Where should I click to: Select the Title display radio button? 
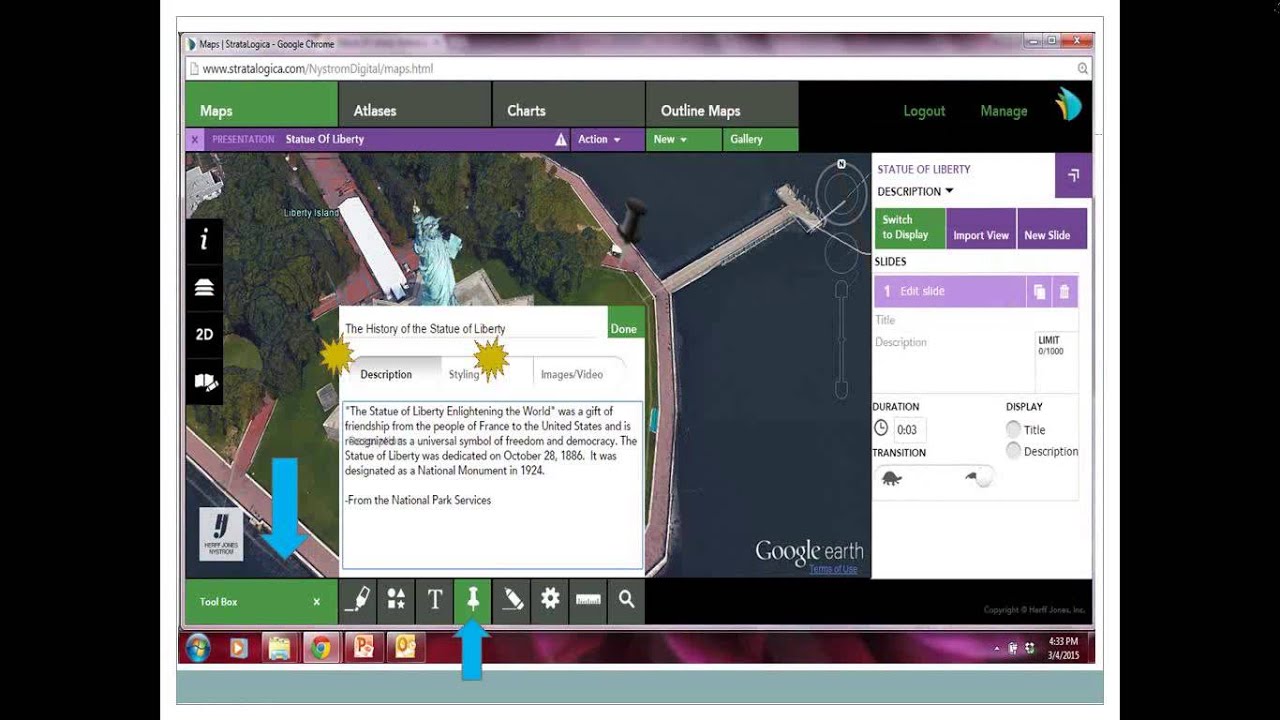pos(1013,429)
